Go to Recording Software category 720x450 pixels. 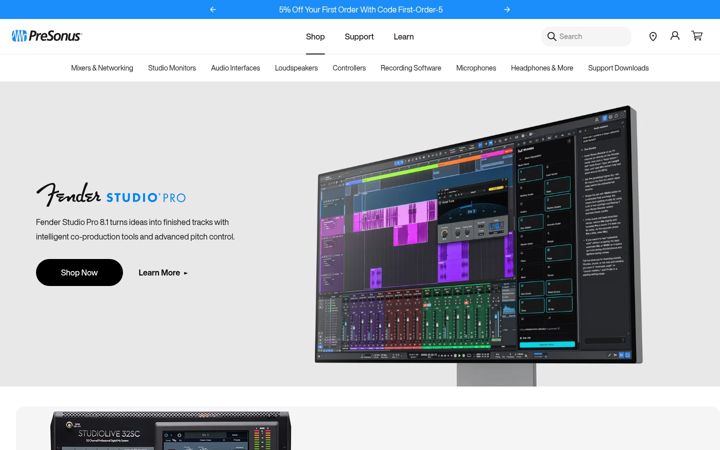(411, 68)
